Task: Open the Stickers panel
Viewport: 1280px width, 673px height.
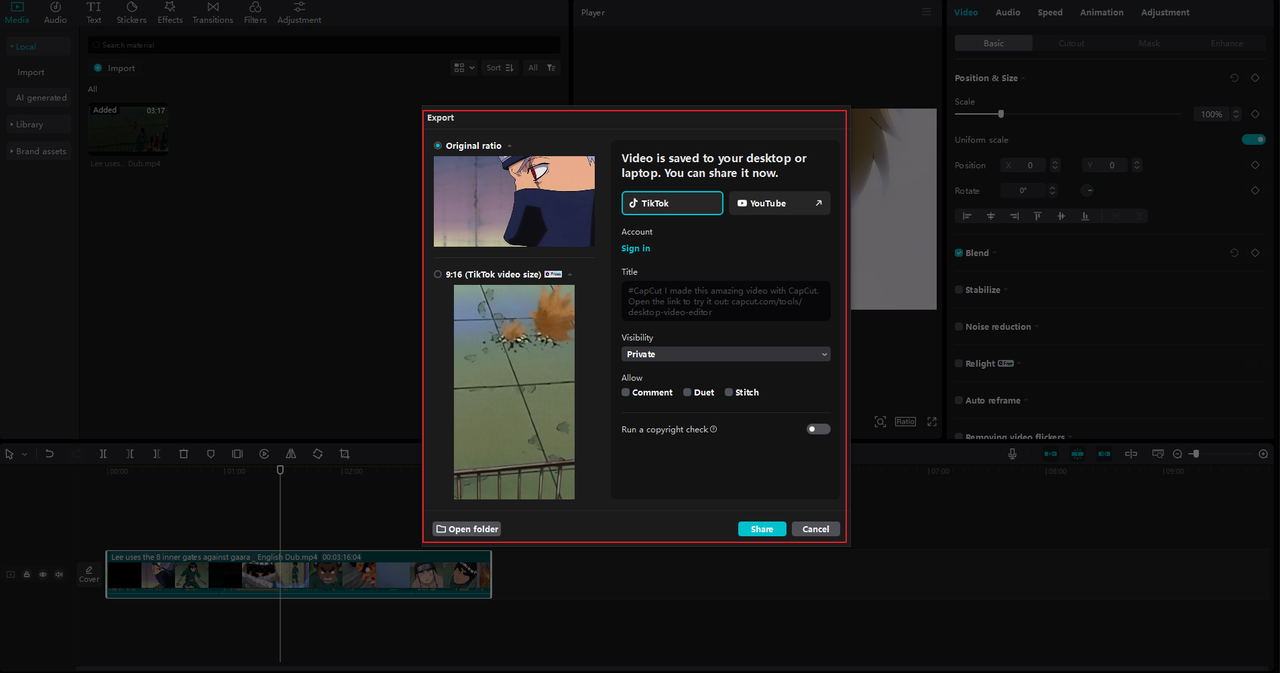Action: [x=131, y=12]
